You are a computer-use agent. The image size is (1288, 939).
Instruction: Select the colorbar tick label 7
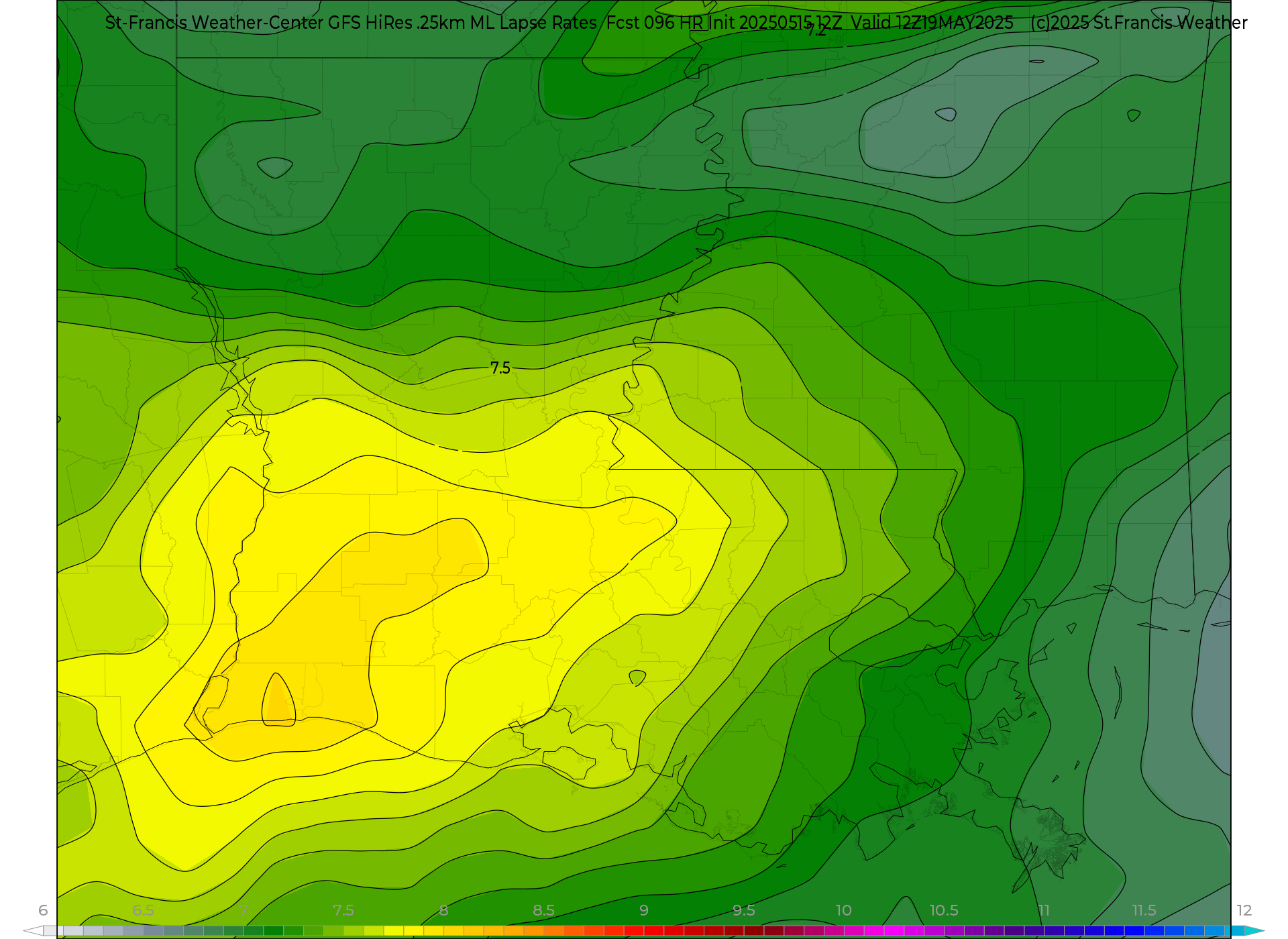pyautogui.click(x=243, y=910)
